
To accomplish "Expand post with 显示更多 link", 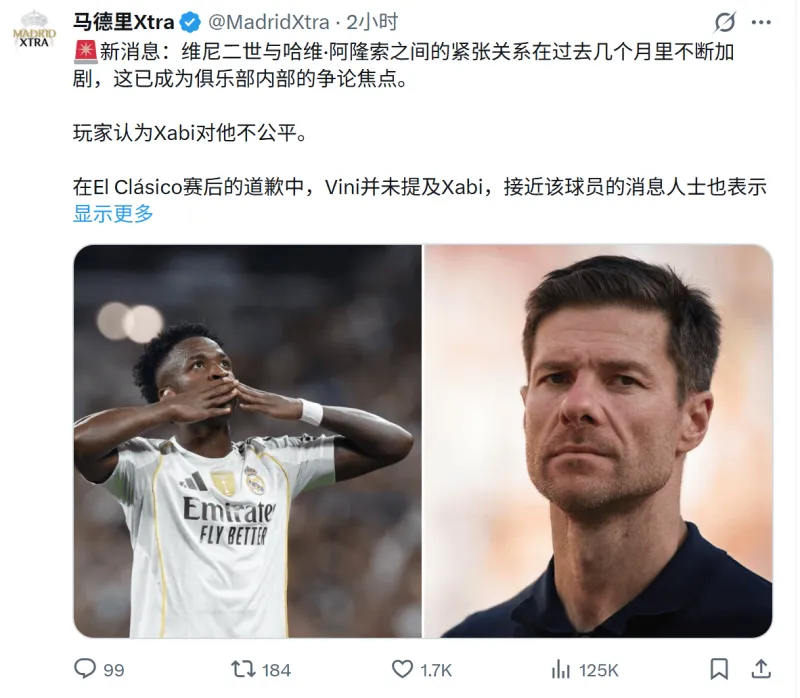I will [113, 213].
